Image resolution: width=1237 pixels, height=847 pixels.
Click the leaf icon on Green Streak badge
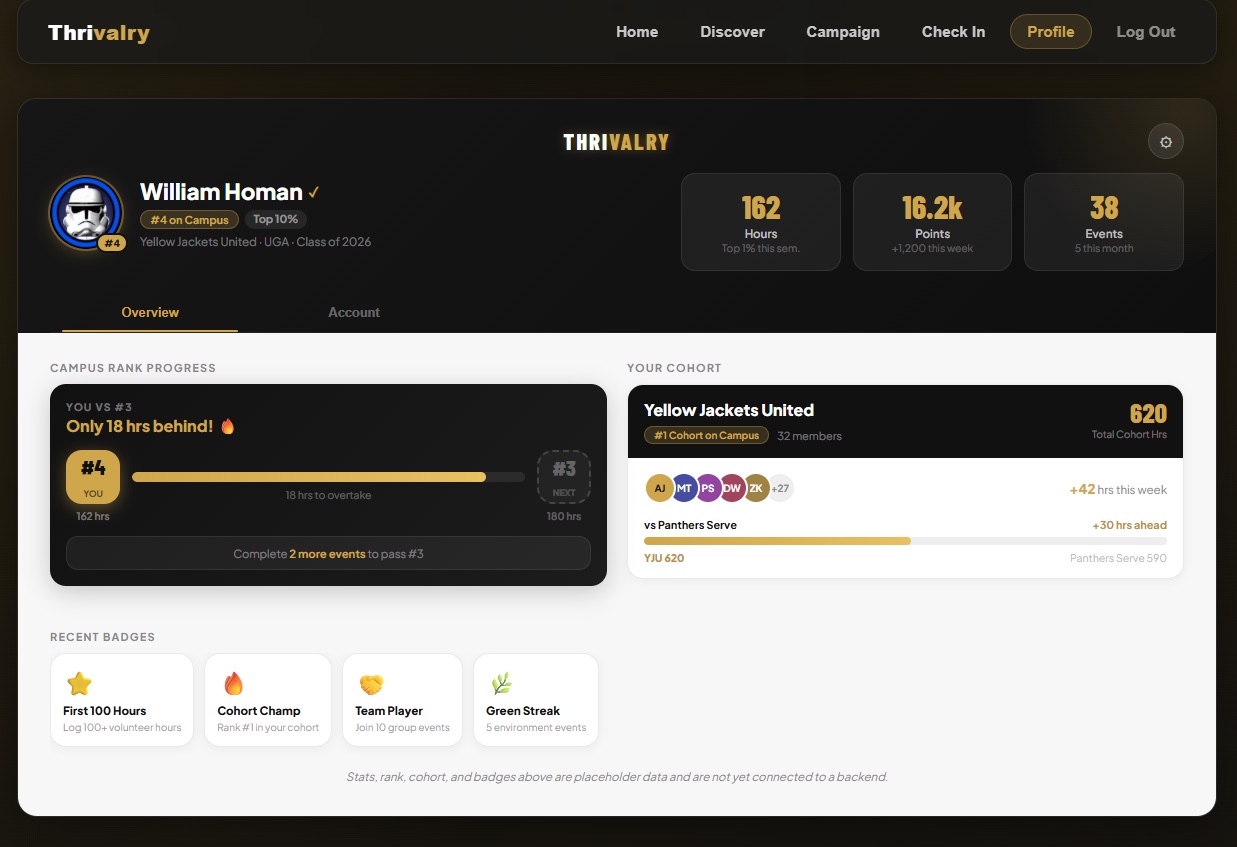coord(501,684)
